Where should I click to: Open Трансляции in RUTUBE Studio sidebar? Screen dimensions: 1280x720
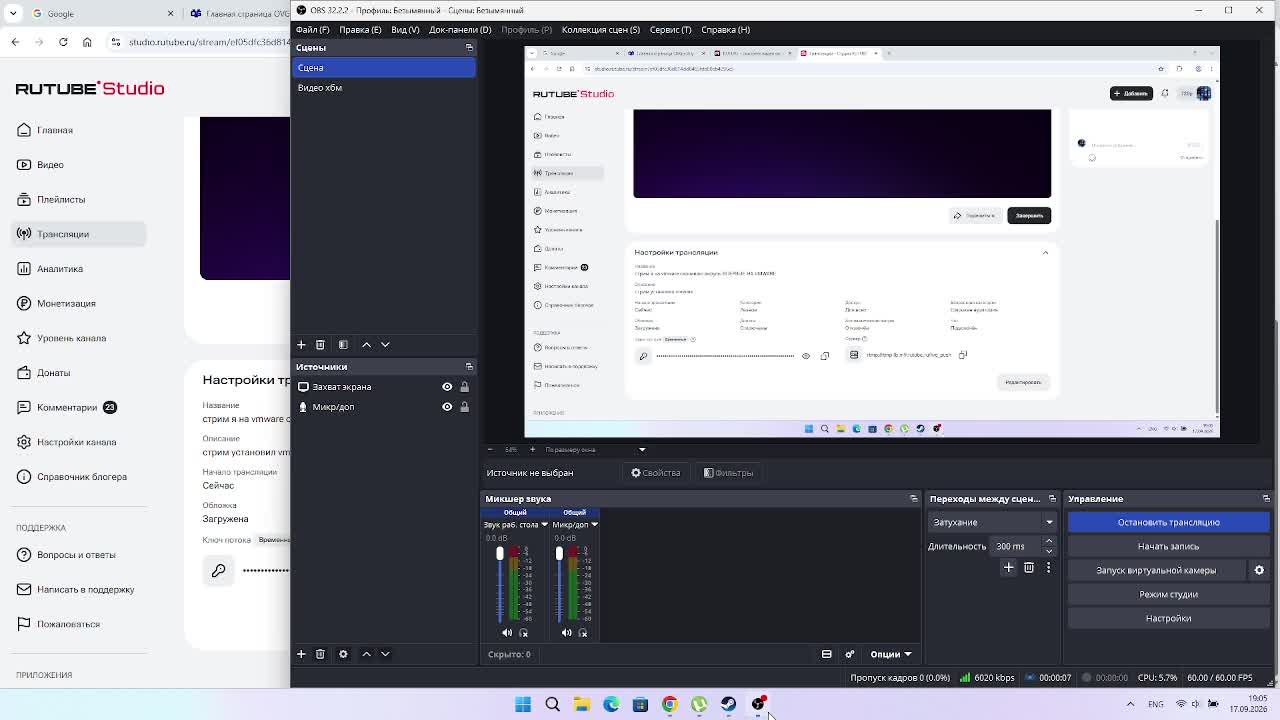pos(80,234)
